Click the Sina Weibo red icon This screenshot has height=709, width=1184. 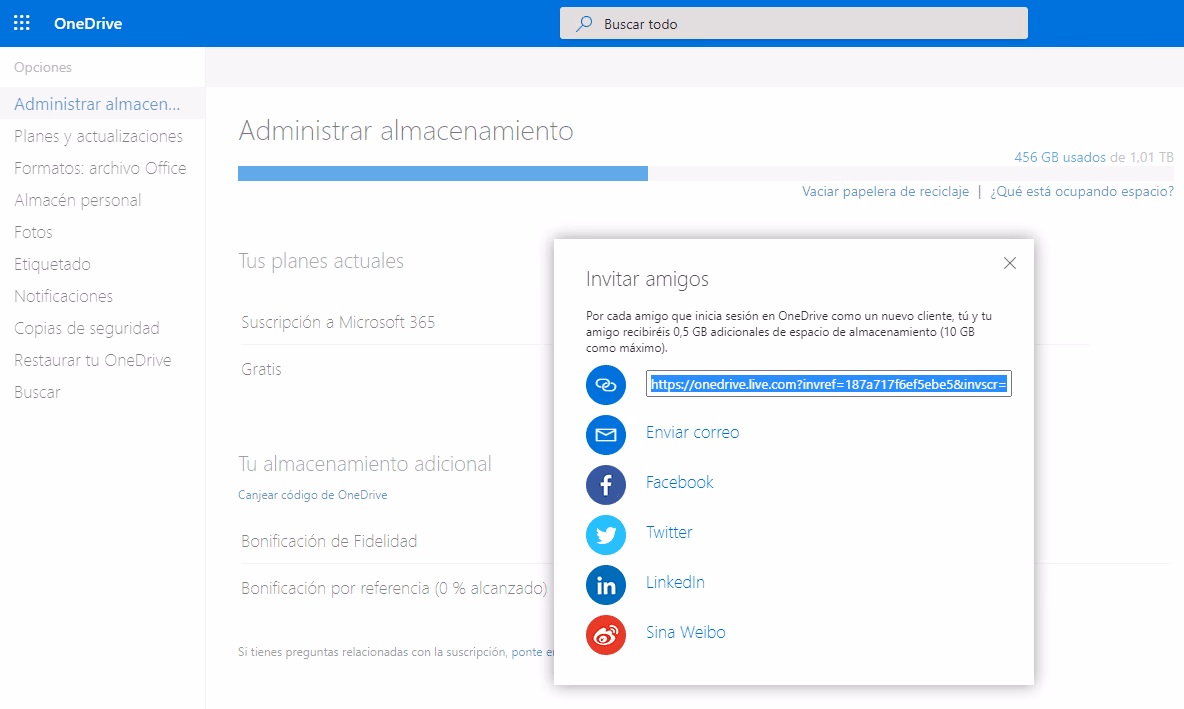606,634
